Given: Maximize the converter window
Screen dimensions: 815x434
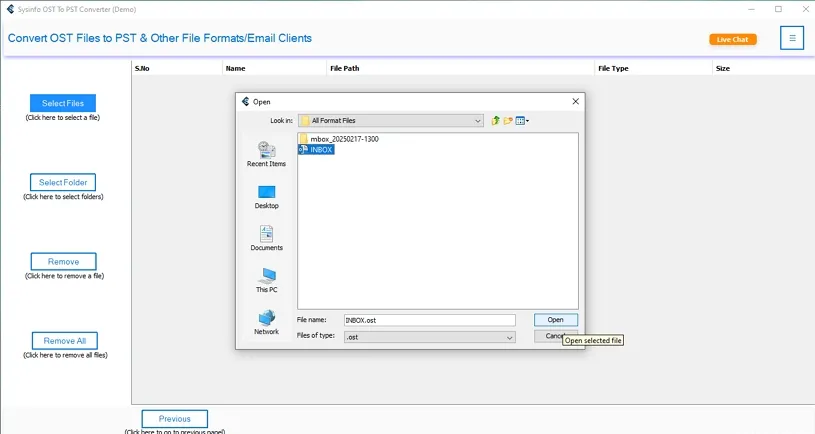Looking at the screenshot, I should (x=778, y=9).
